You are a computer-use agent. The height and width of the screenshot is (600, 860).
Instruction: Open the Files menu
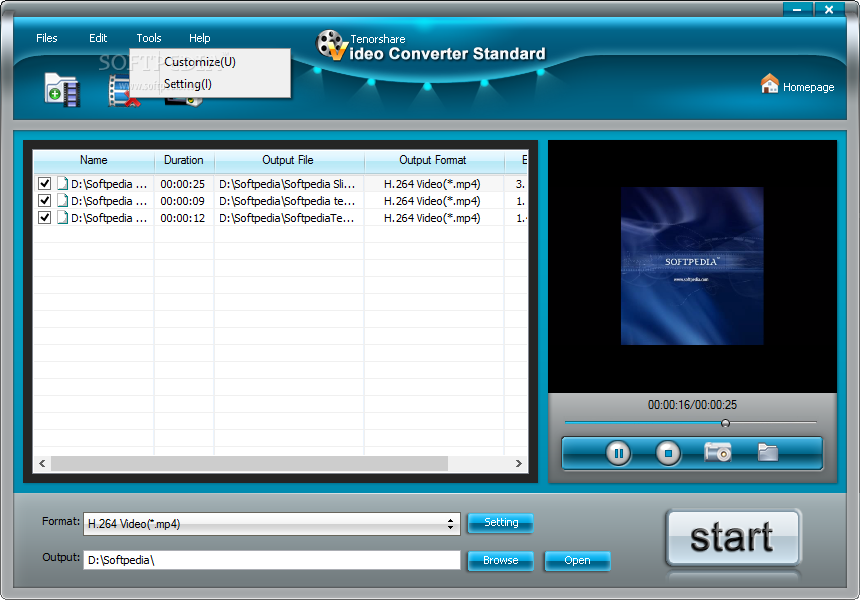47,38
